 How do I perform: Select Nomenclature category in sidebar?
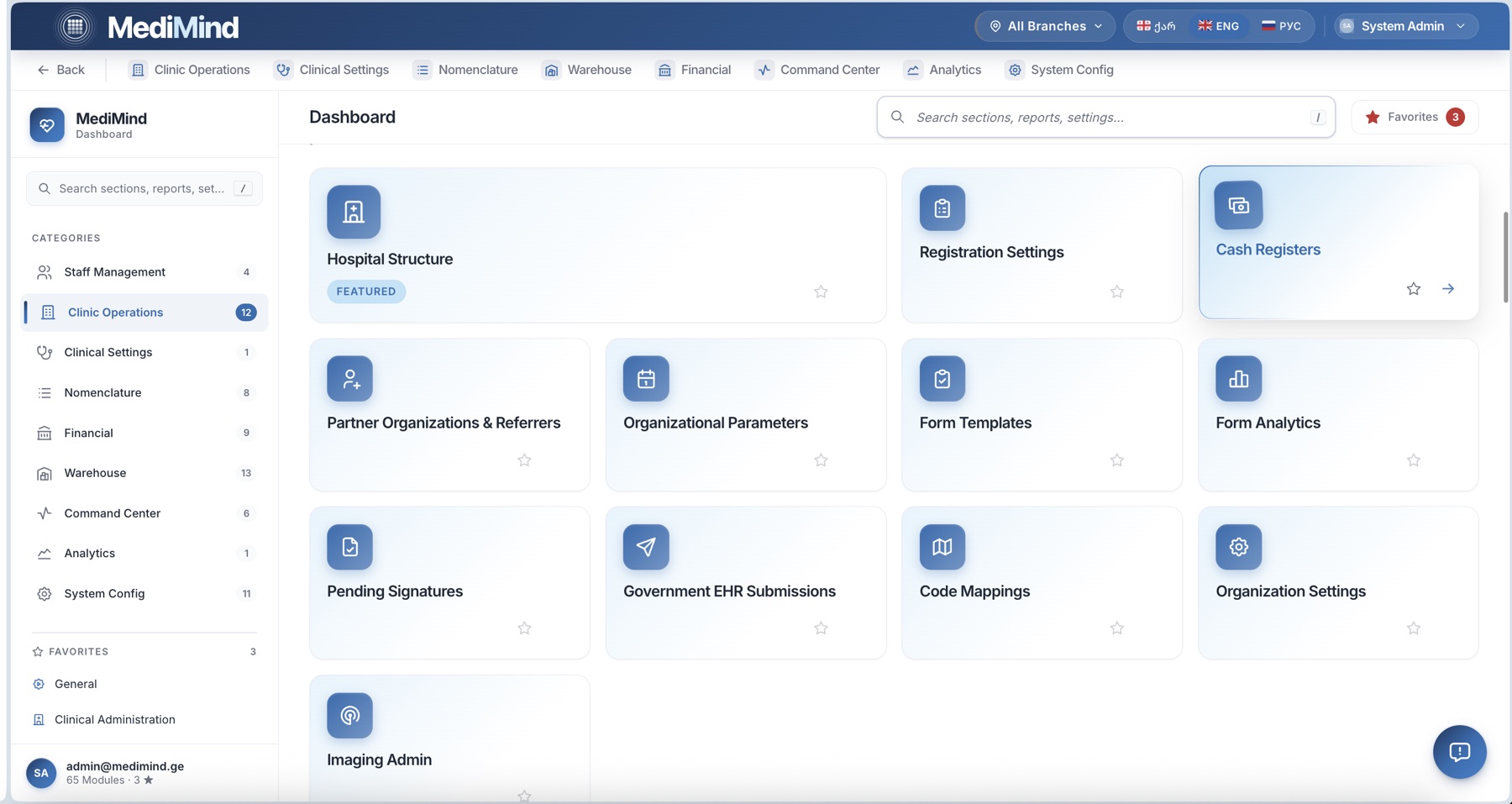point(144,393)
